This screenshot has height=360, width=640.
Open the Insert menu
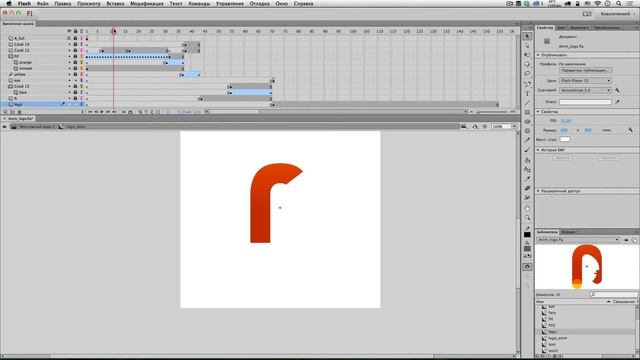pos(115,3)
